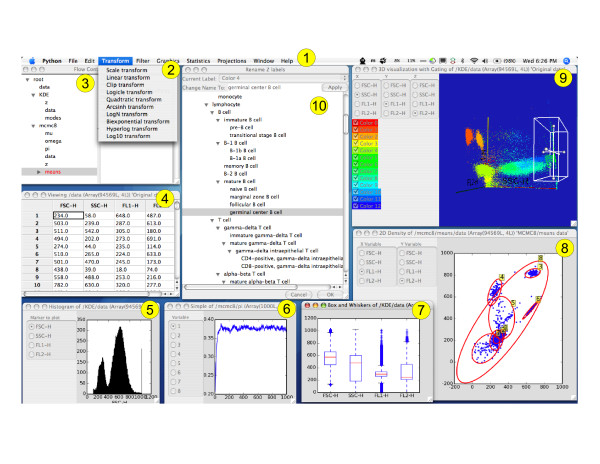
Task: Expand the means node in Flow Control tree
Action: tap(39, 172)
